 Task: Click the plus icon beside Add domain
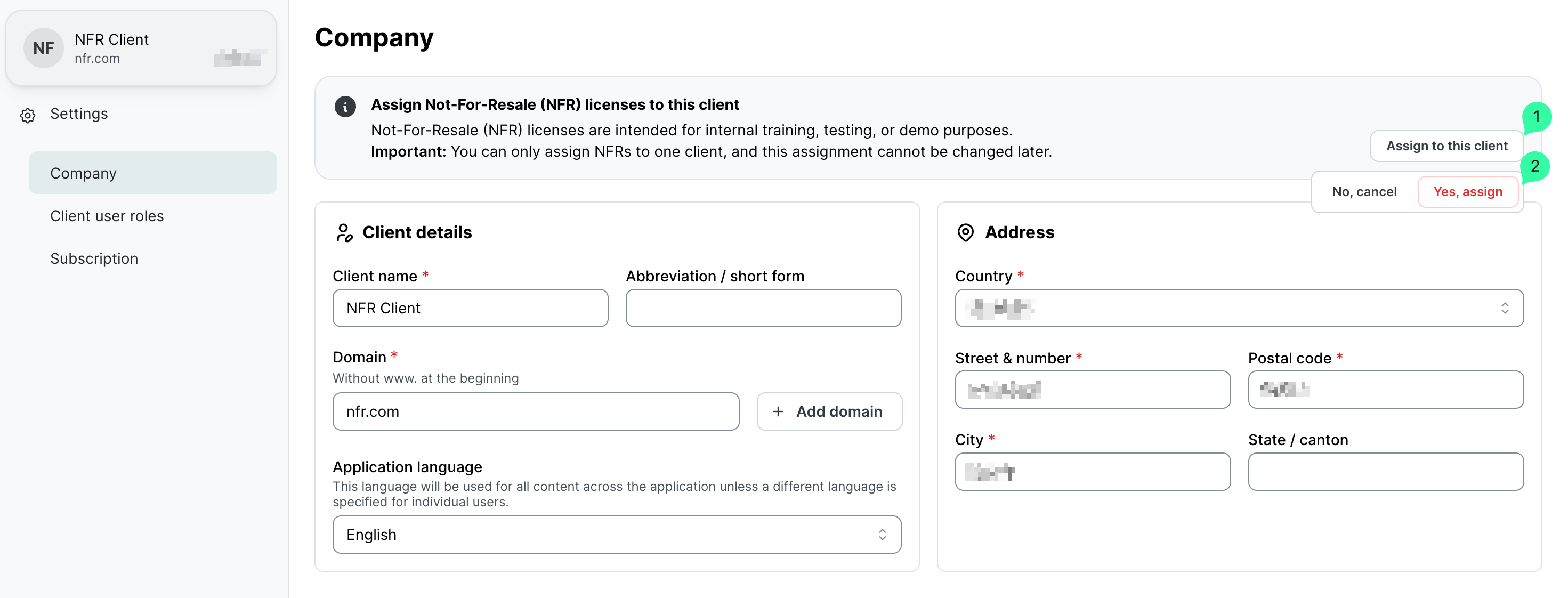point(777,411)
